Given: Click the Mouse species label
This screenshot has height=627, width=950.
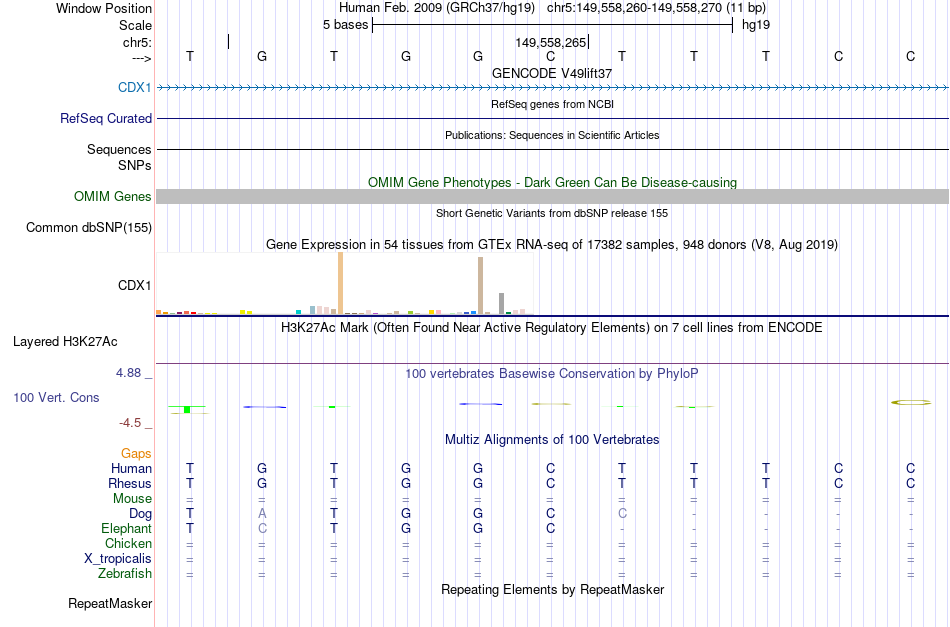Looking at the screenshot, I should pyautogui.click(x=132, y=499).
